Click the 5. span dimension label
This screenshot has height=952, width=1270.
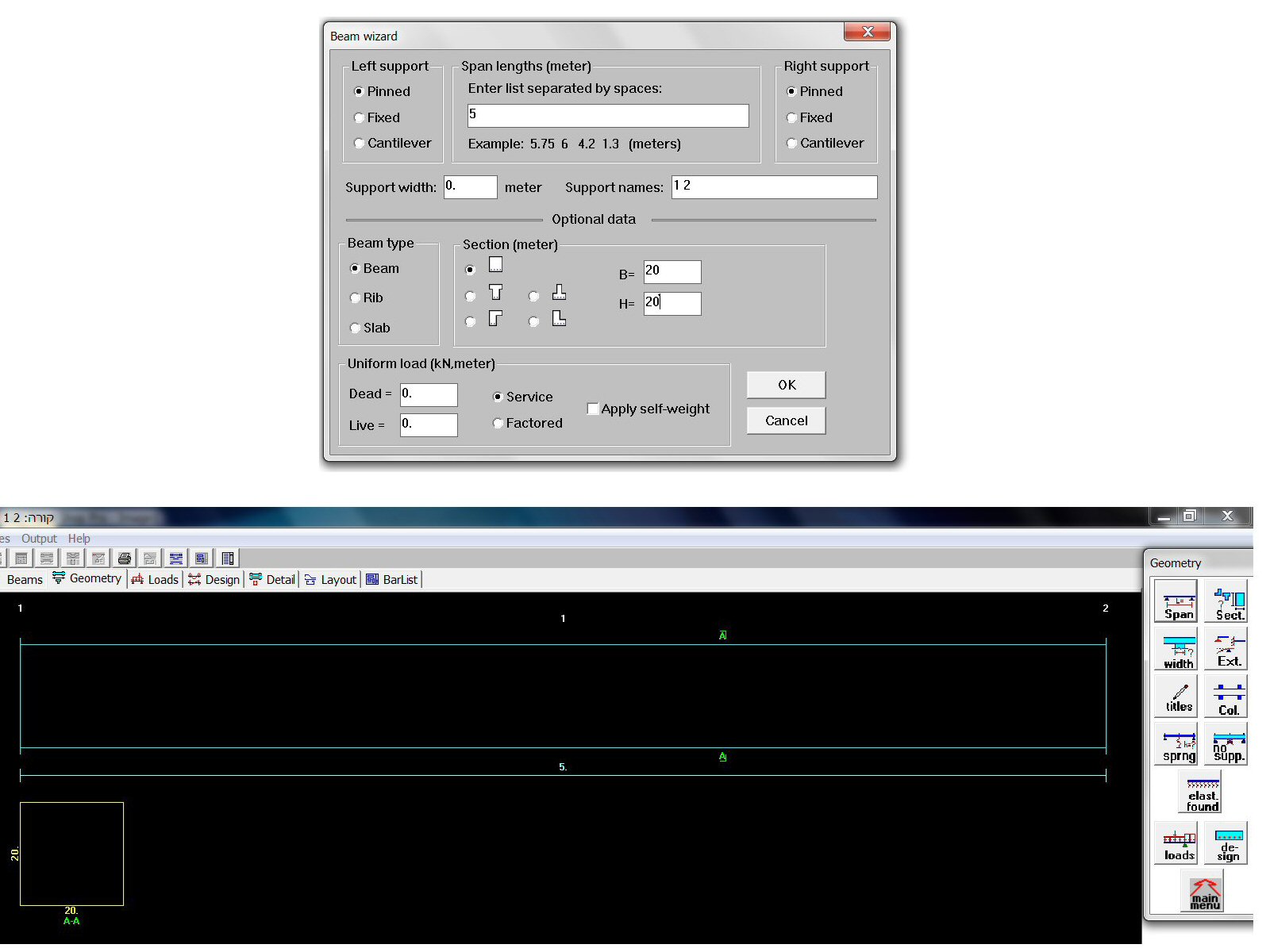[563, 767]
